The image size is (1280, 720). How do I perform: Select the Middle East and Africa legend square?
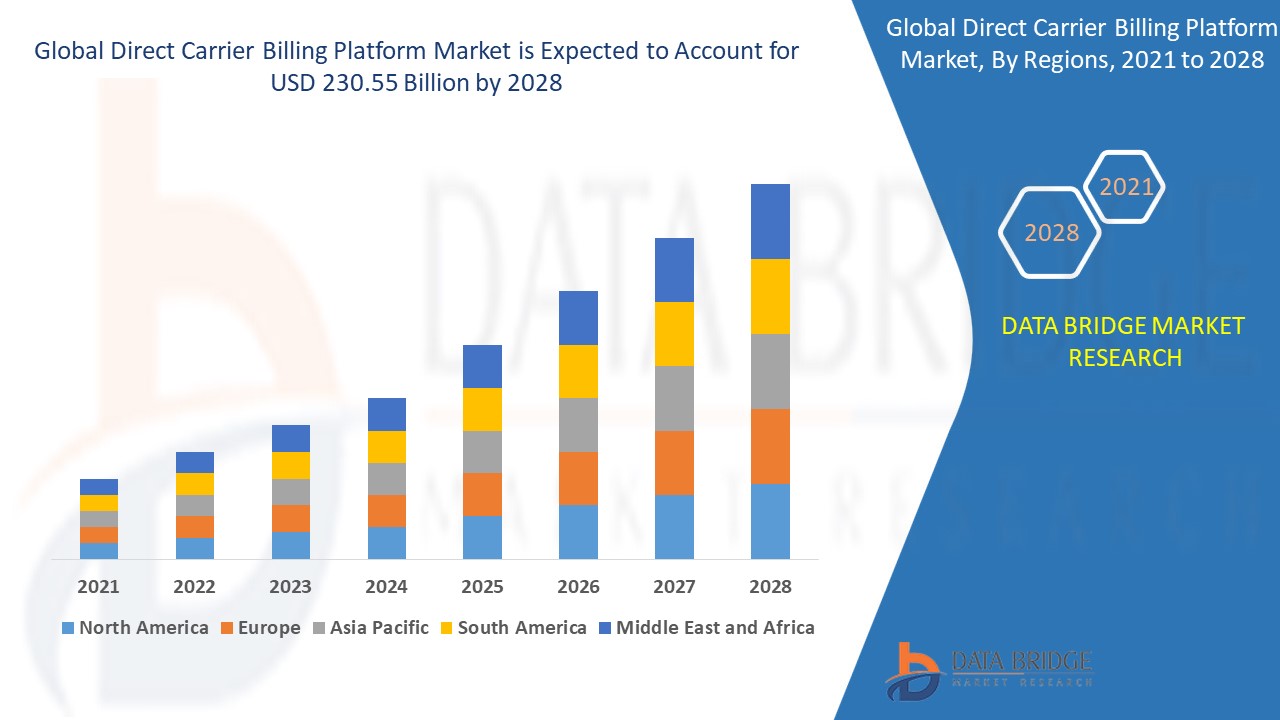click(604, 628)
